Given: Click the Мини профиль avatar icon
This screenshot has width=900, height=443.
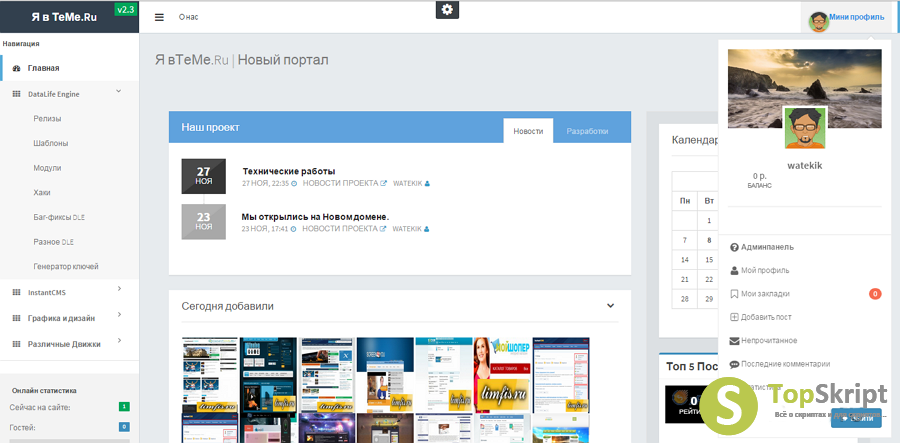Looking at the screenshot, I should tap(818, 22).
